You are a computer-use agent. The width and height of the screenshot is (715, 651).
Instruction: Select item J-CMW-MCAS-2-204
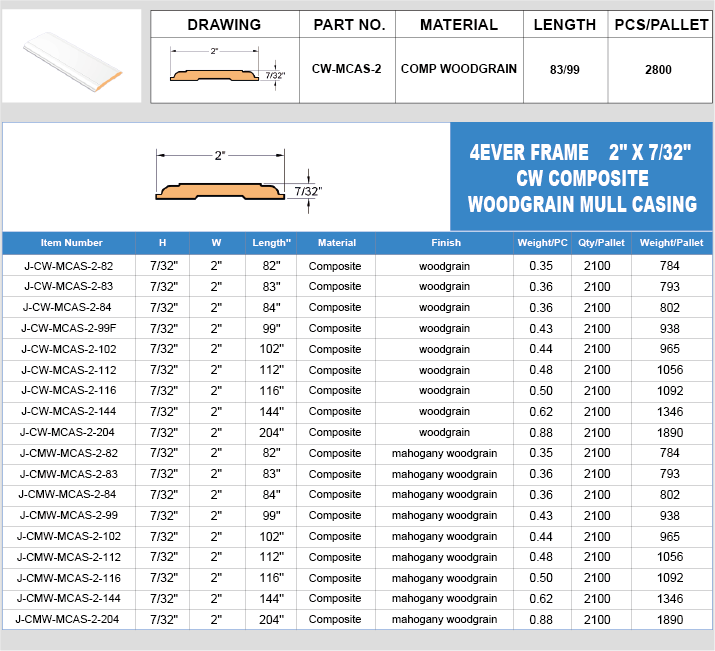pos(67,619)
